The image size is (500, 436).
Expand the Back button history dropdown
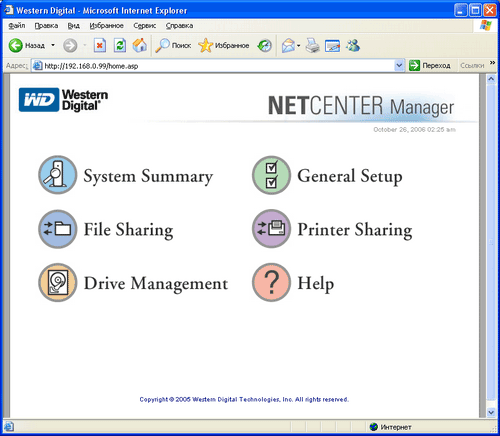point(53,45)
